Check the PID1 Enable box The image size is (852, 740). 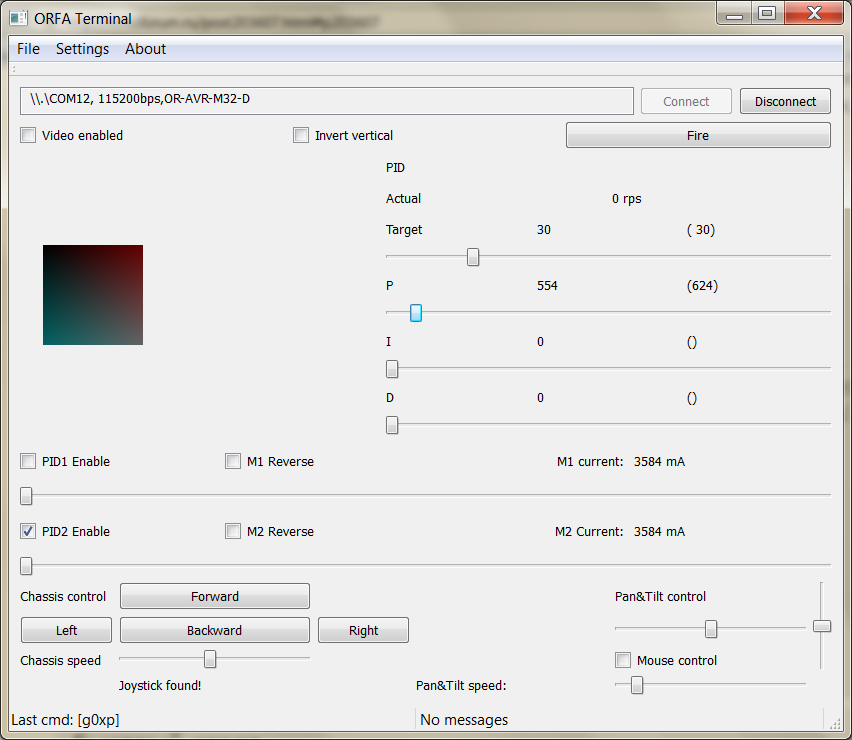[x=28, y=462]
